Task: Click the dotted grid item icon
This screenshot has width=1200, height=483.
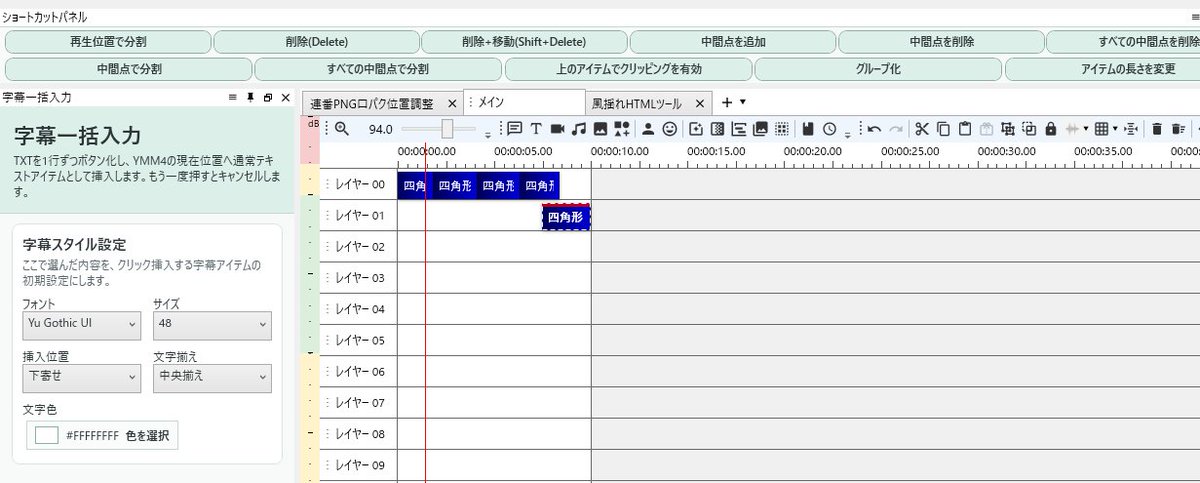Action: [x=783, y=129]
